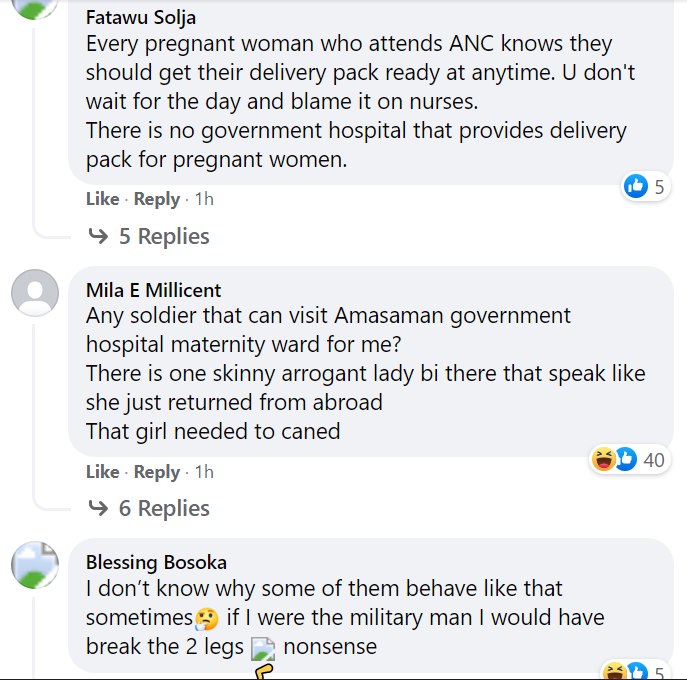Go to Blessing Bosoka's profile name
This screenshot has width=687, height=680.
[x=156, y=562]
